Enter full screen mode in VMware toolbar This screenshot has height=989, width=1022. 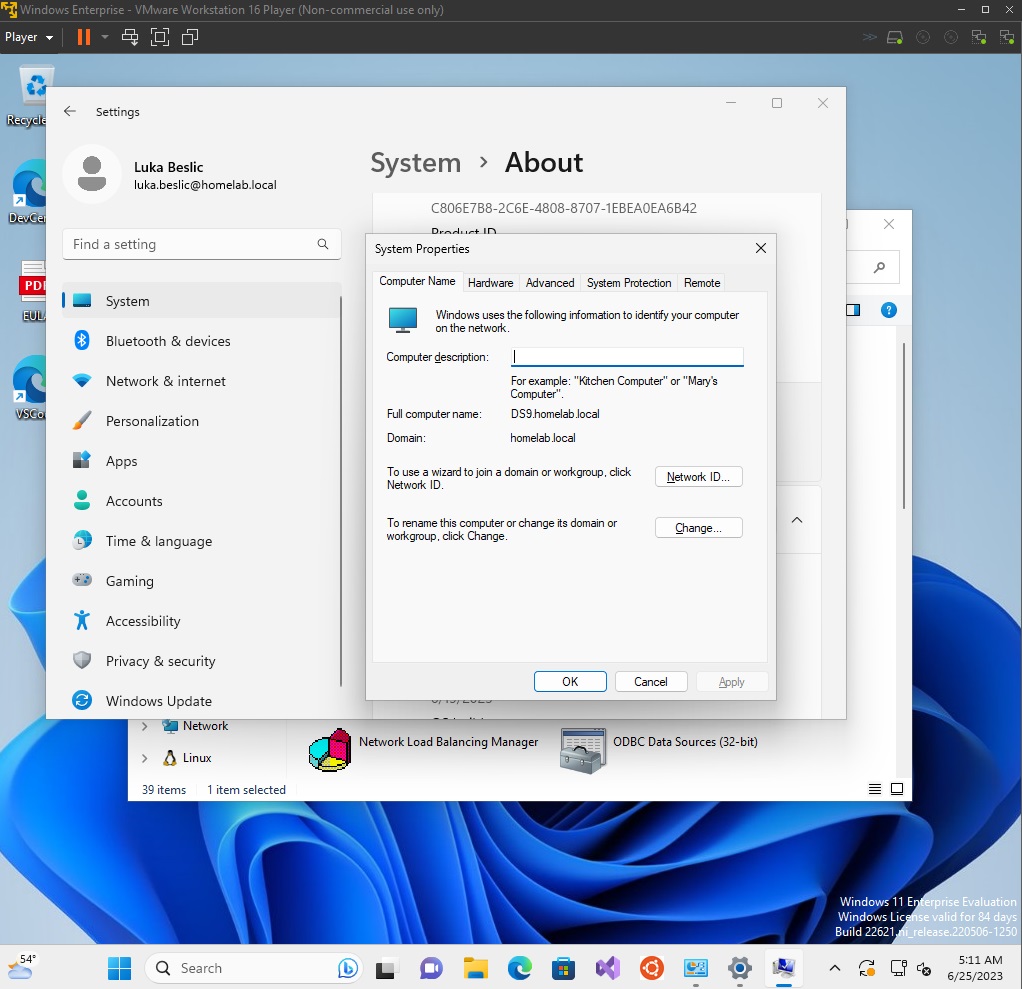point(160,37)
